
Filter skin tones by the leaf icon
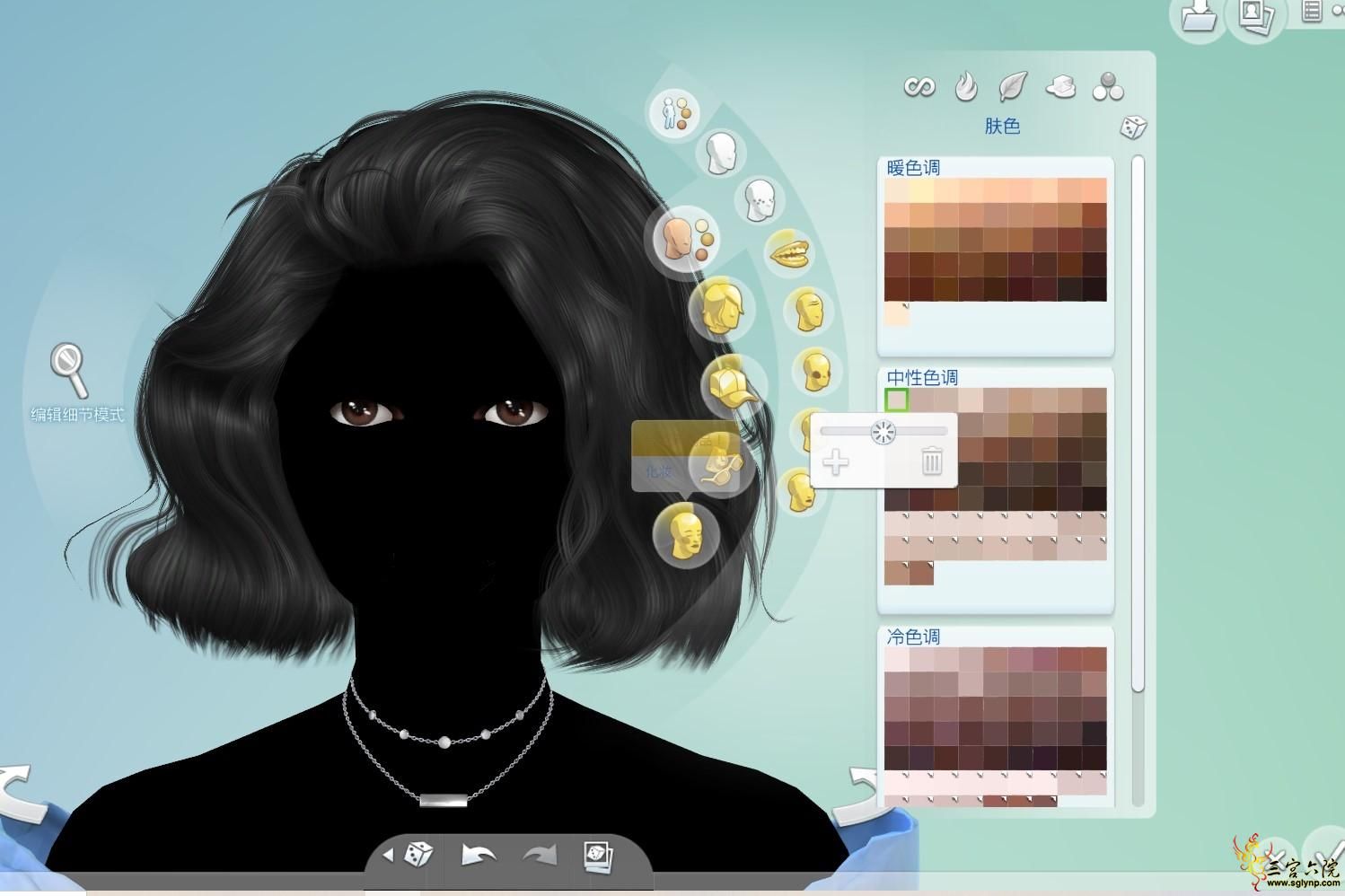1013,86
